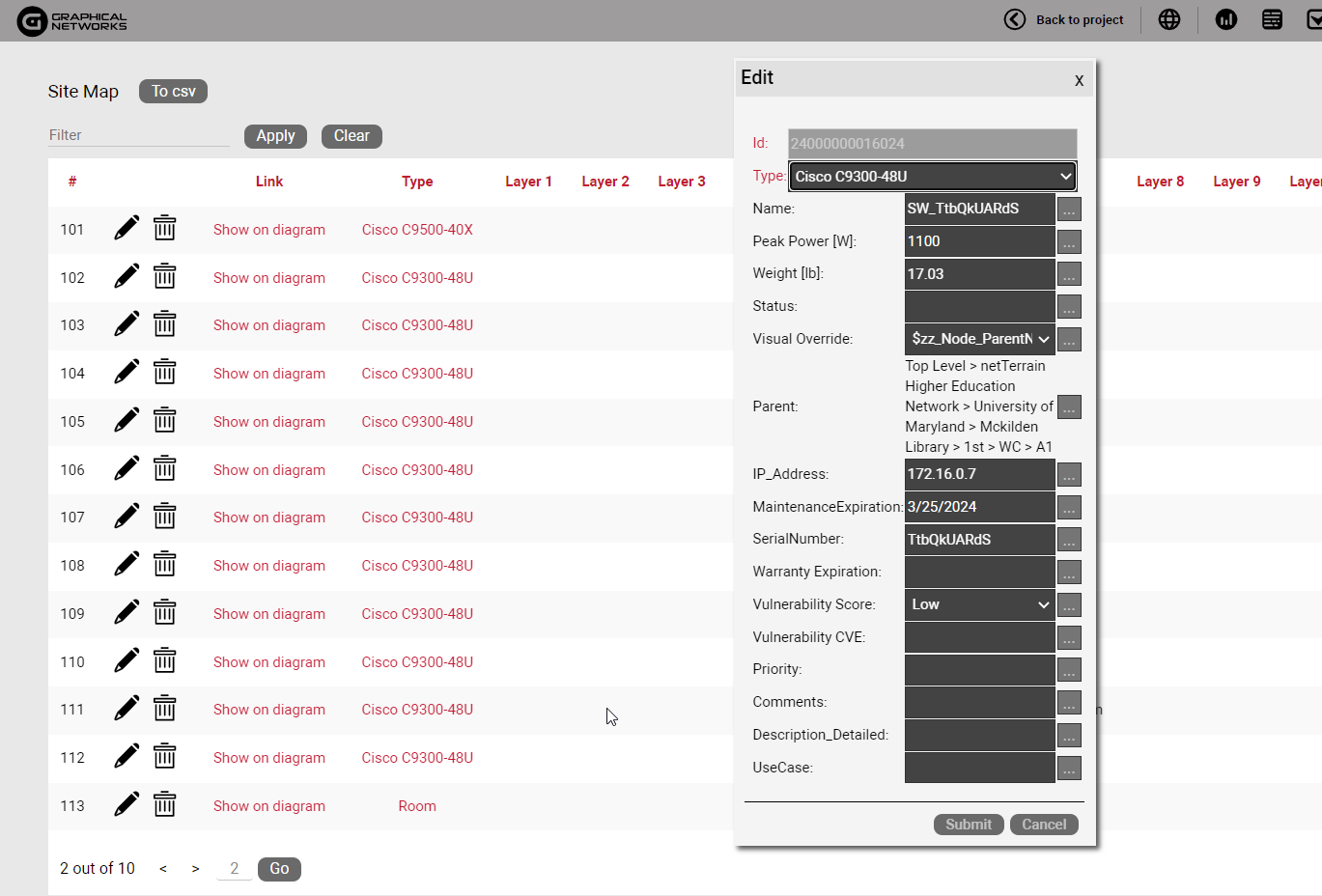Delete row 112 with the trash icon
Screen dimensions: 1322x896
click(x=165, y=756)
